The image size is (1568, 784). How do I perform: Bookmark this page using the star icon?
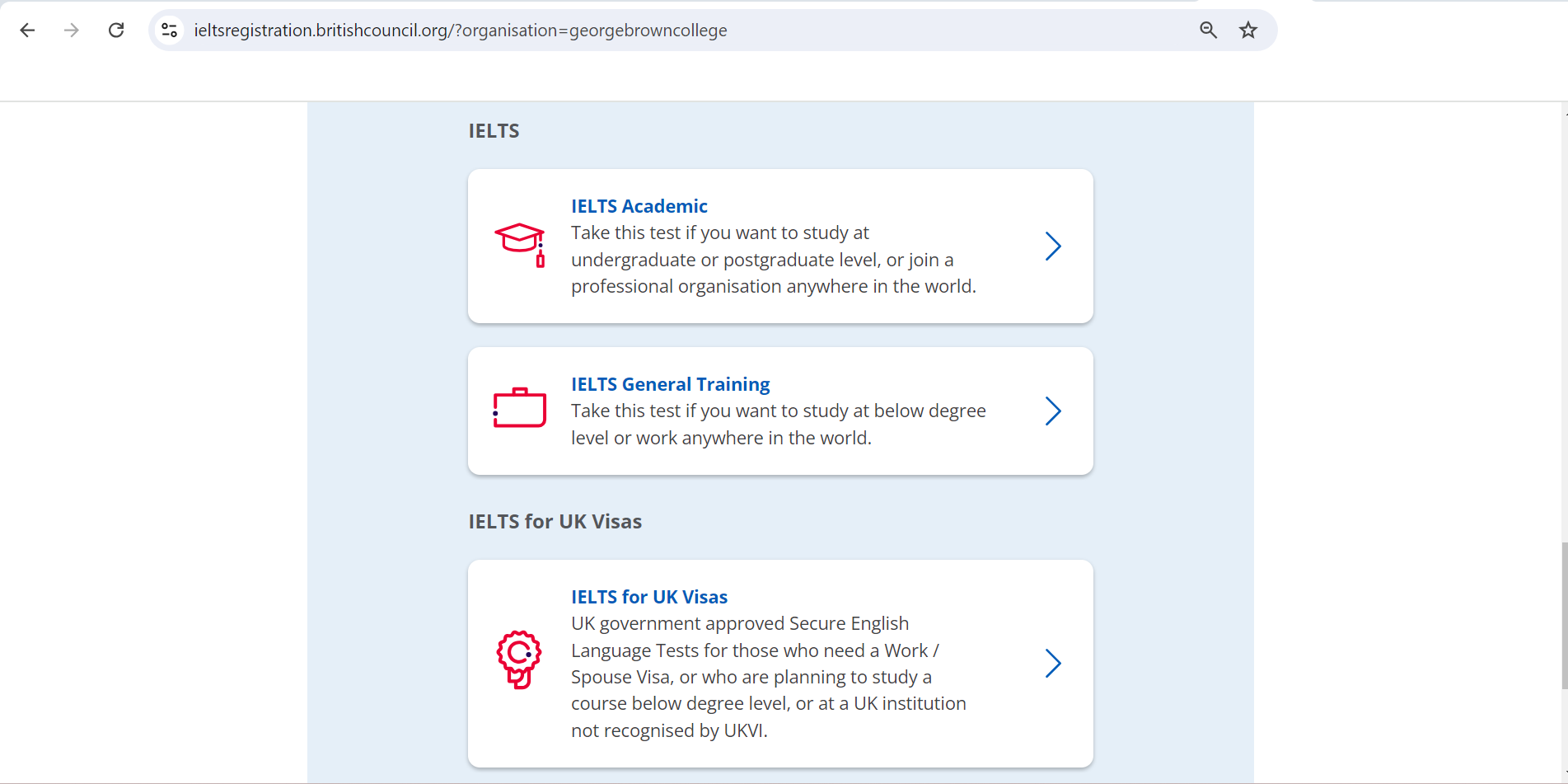pyautogui.click(x=1247, y=30)
